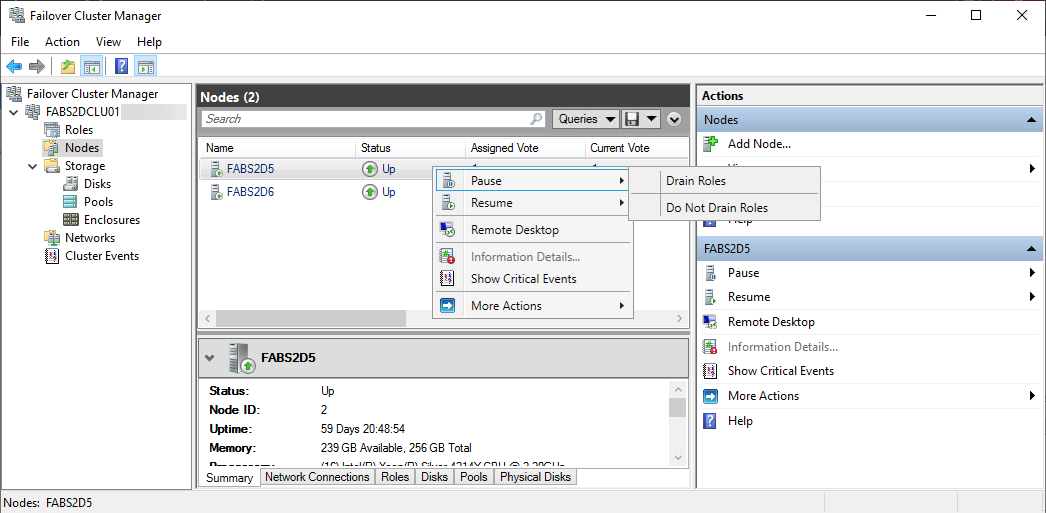Switch to the Roles tab
This screenshot has height=513, width=1046.
(394, 477)
